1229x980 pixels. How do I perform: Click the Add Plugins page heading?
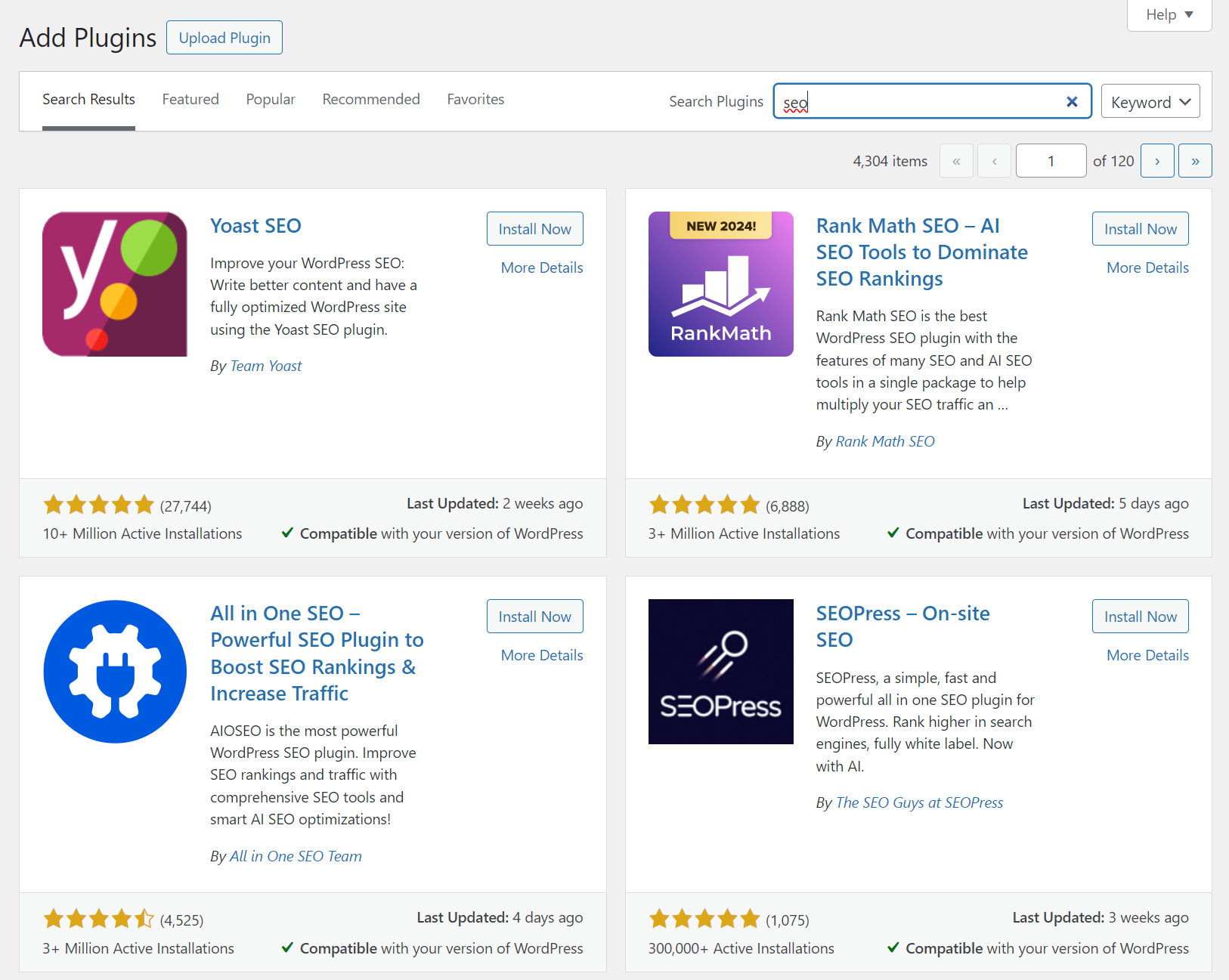click(88, 38)
